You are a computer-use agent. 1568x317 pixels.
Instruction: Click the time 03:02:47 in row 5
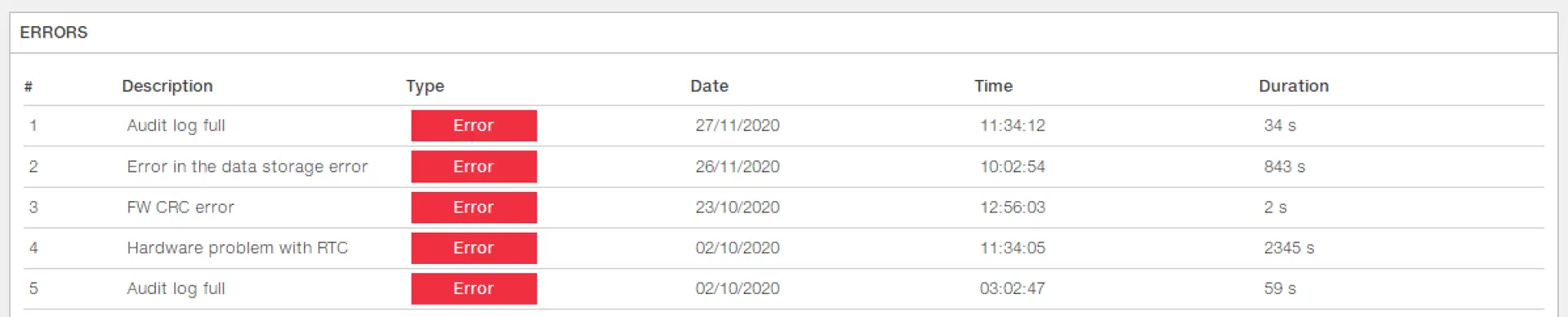pos(1013,288)
